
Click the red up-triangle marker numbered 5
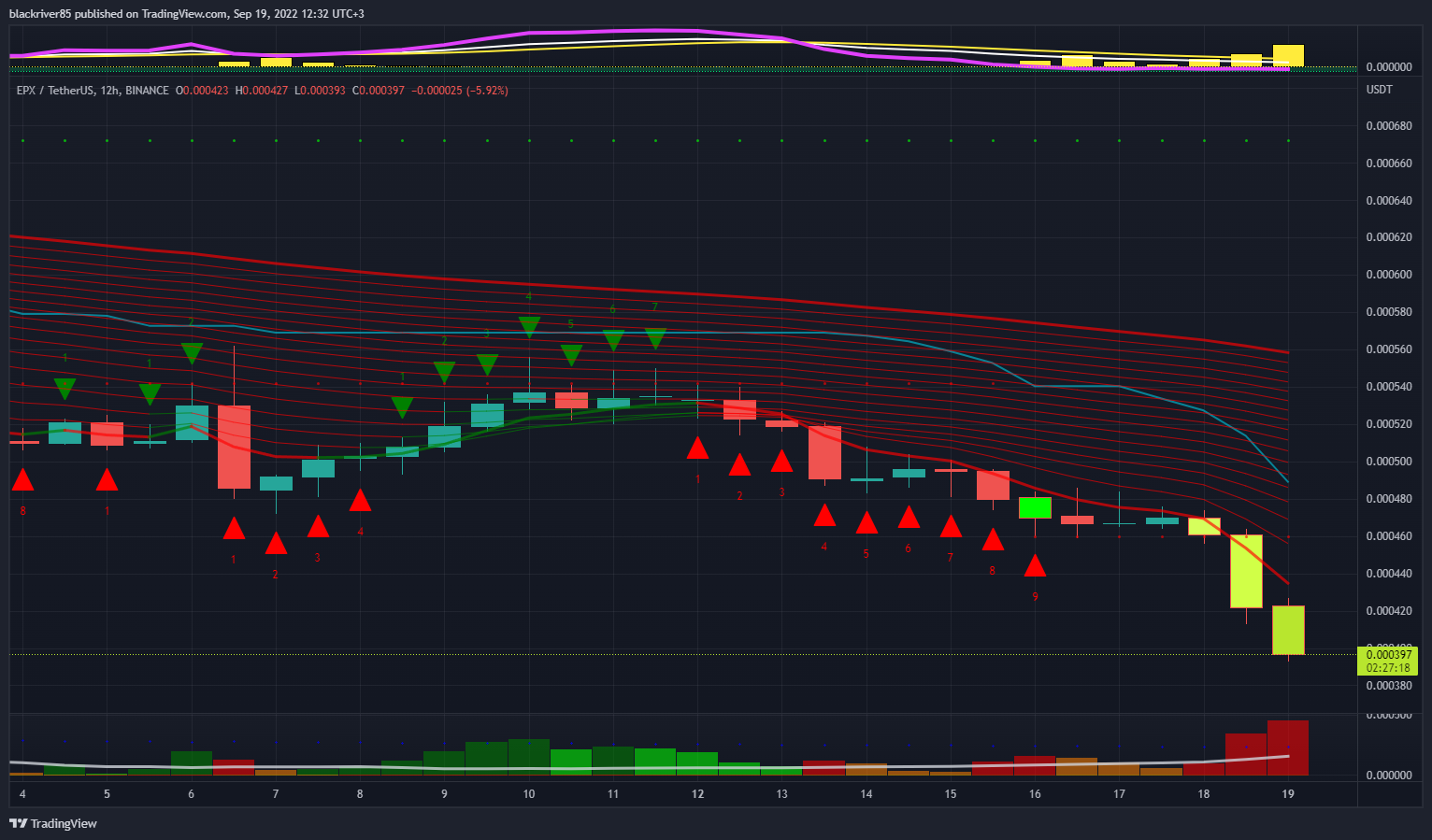click(866, 523)
